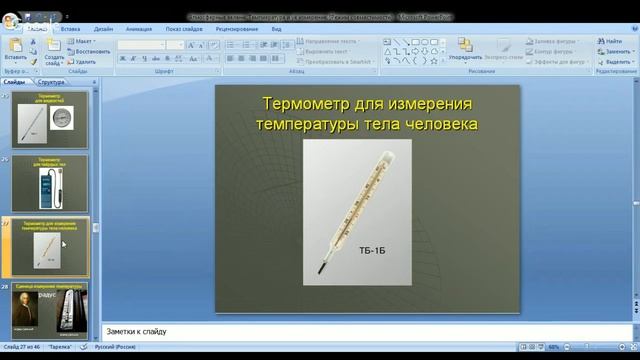Viewport: 640px width, 360px height.
Task: Increase list indent level
Action: coord(274,45)
